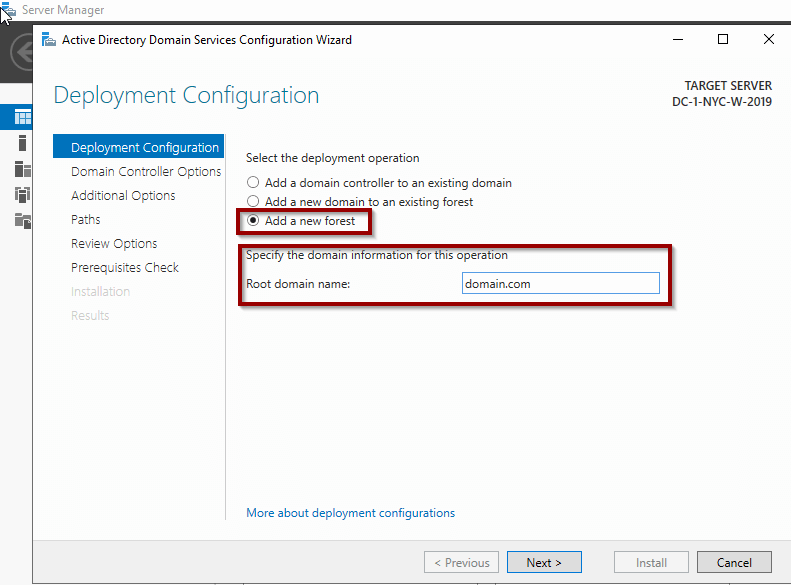Screen dimensions: 791x585
Task: Go to Prerequisites Check step
Action: [x=125, y=267]
